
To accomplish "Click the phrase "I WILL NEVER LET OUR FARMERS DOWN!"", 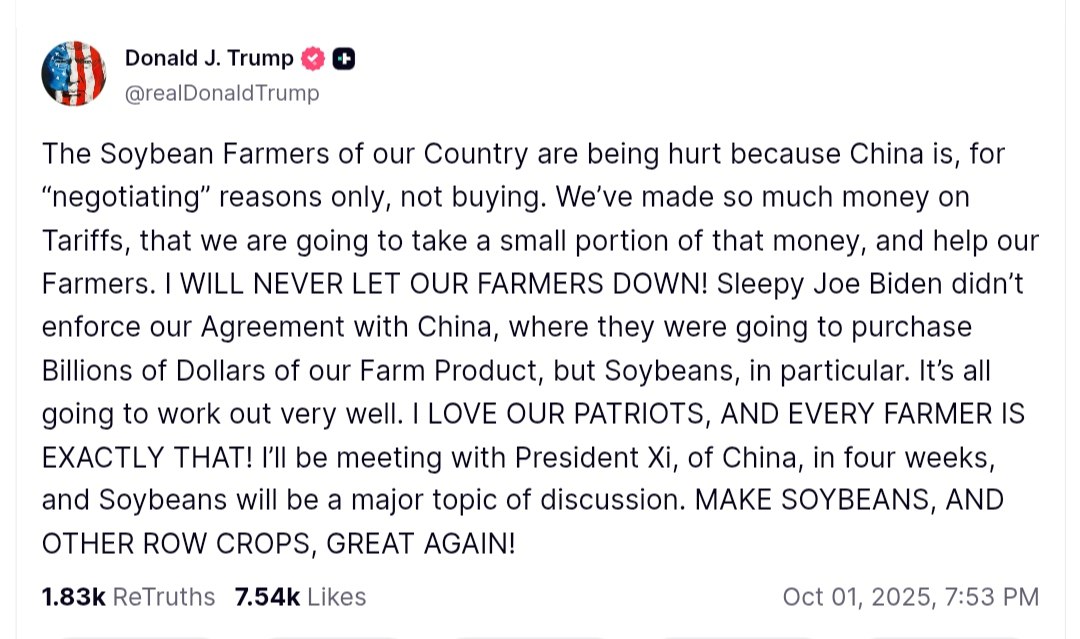I will coord(423,284).
